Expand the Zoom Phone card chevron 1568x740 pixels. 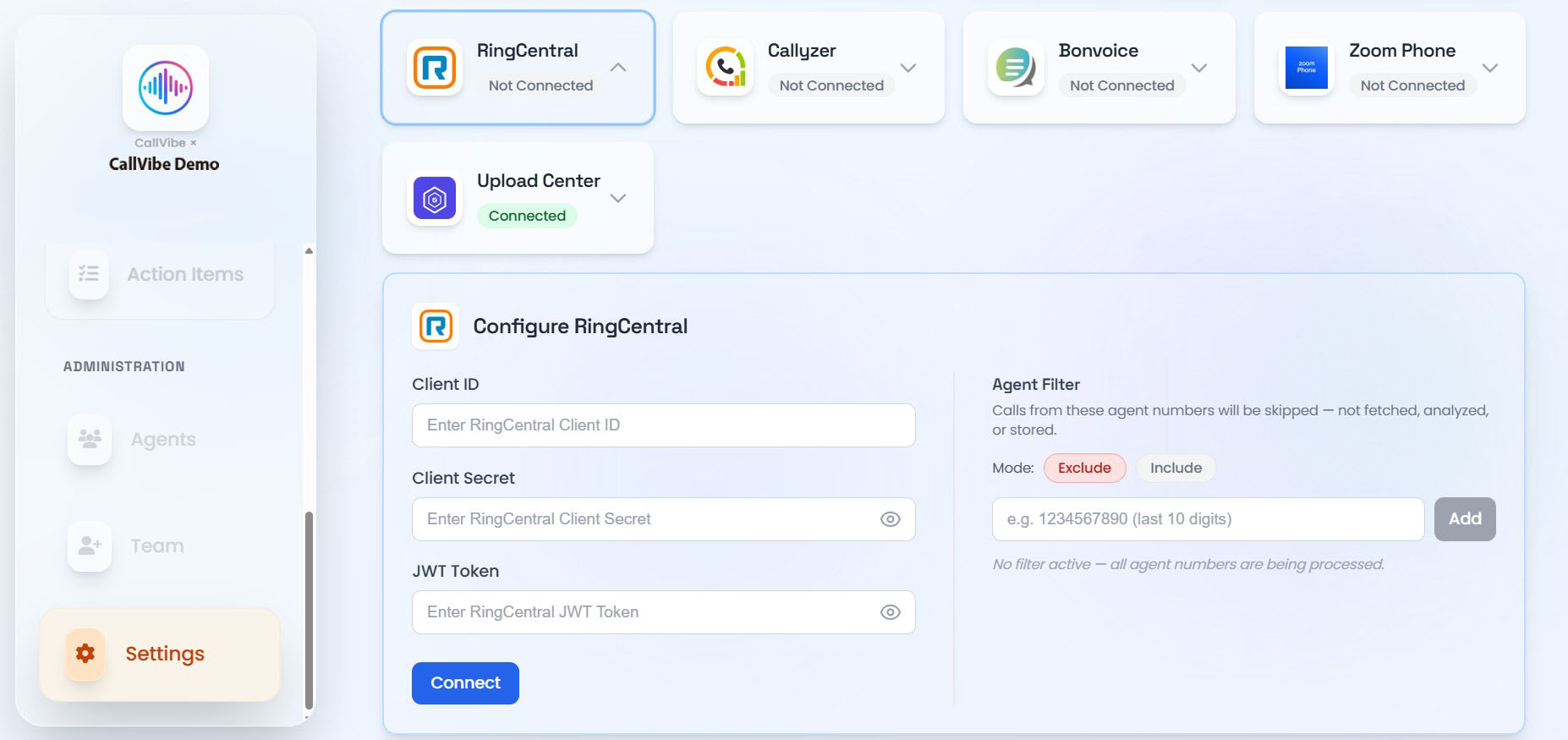(x=1490, y=68)
